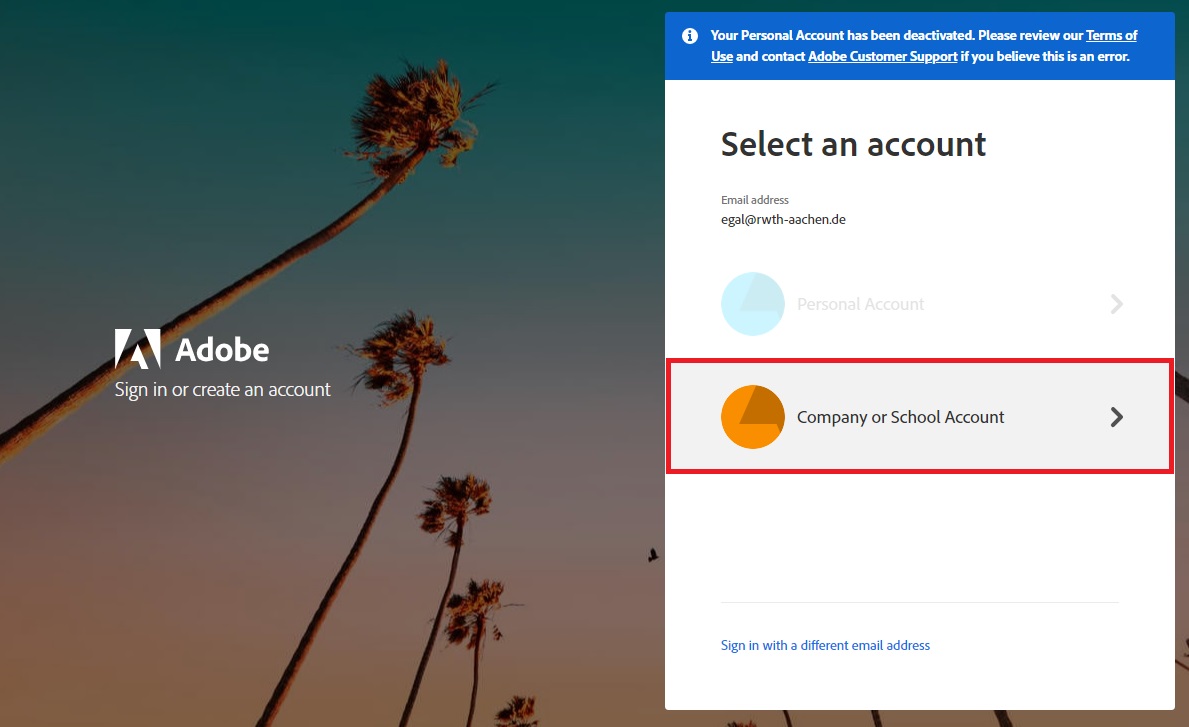The width and height of the screenshot is (1189, 727).
Task: Open the Adobe Customer Support link
Action: [882, 56]
